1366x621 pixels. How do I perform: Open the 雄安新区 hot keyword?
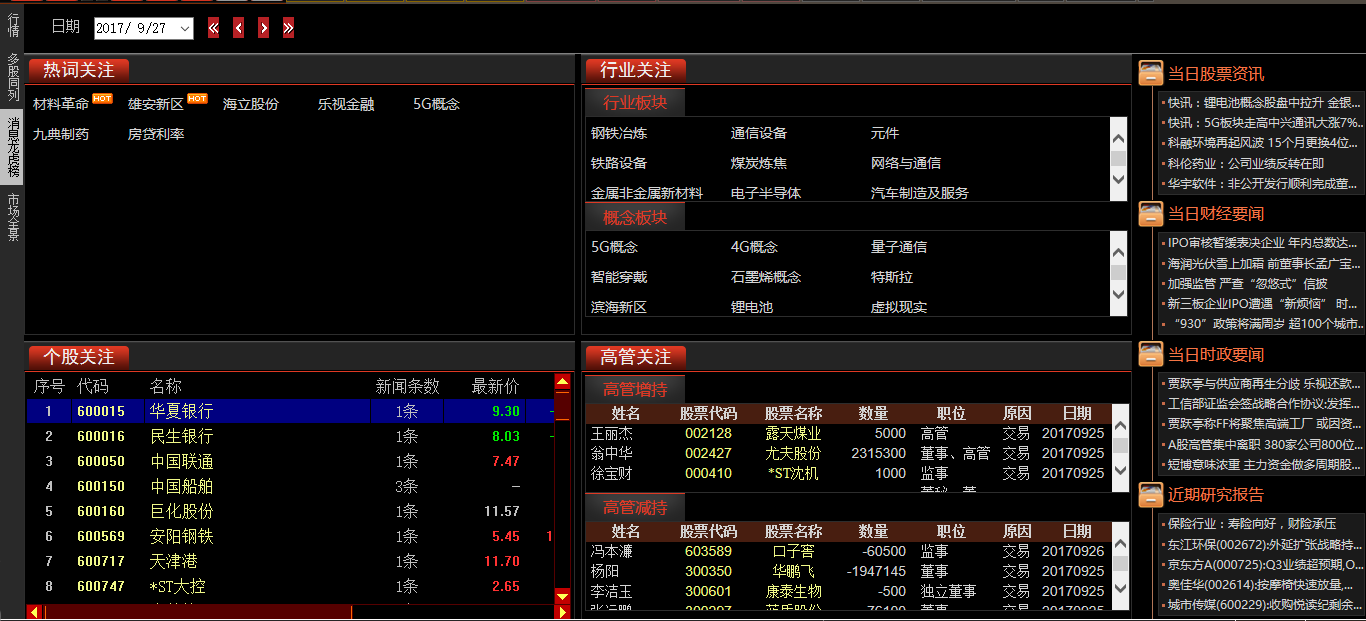tap(156, 104)
